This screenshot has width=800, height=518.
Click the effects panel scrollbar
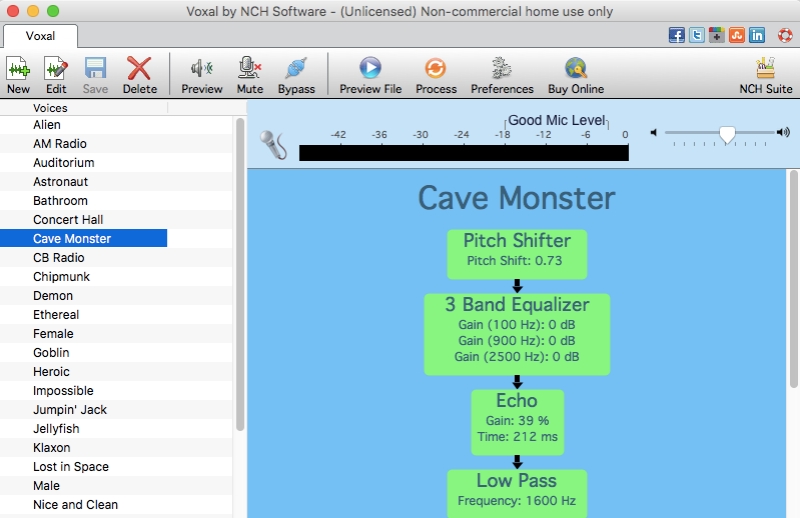793,279
